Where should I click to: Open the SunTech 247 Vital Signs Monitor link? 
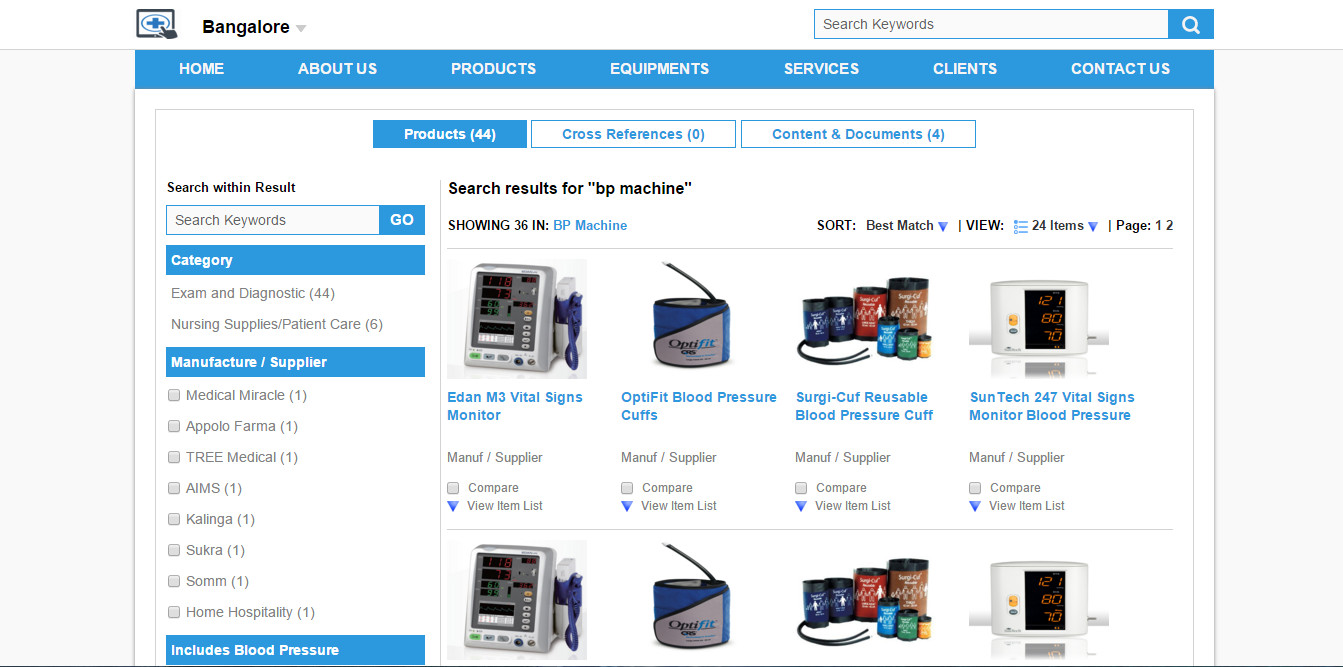(x=1051, y=406)
